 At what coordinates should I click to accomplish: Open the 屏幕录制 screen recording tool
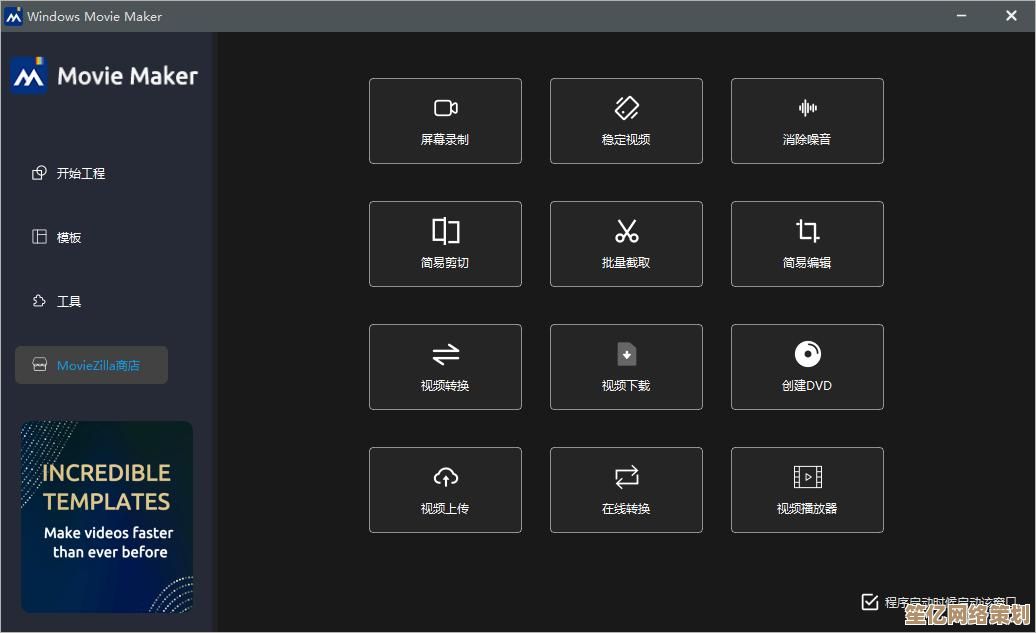pyautogui.click(x=445, y=121)
